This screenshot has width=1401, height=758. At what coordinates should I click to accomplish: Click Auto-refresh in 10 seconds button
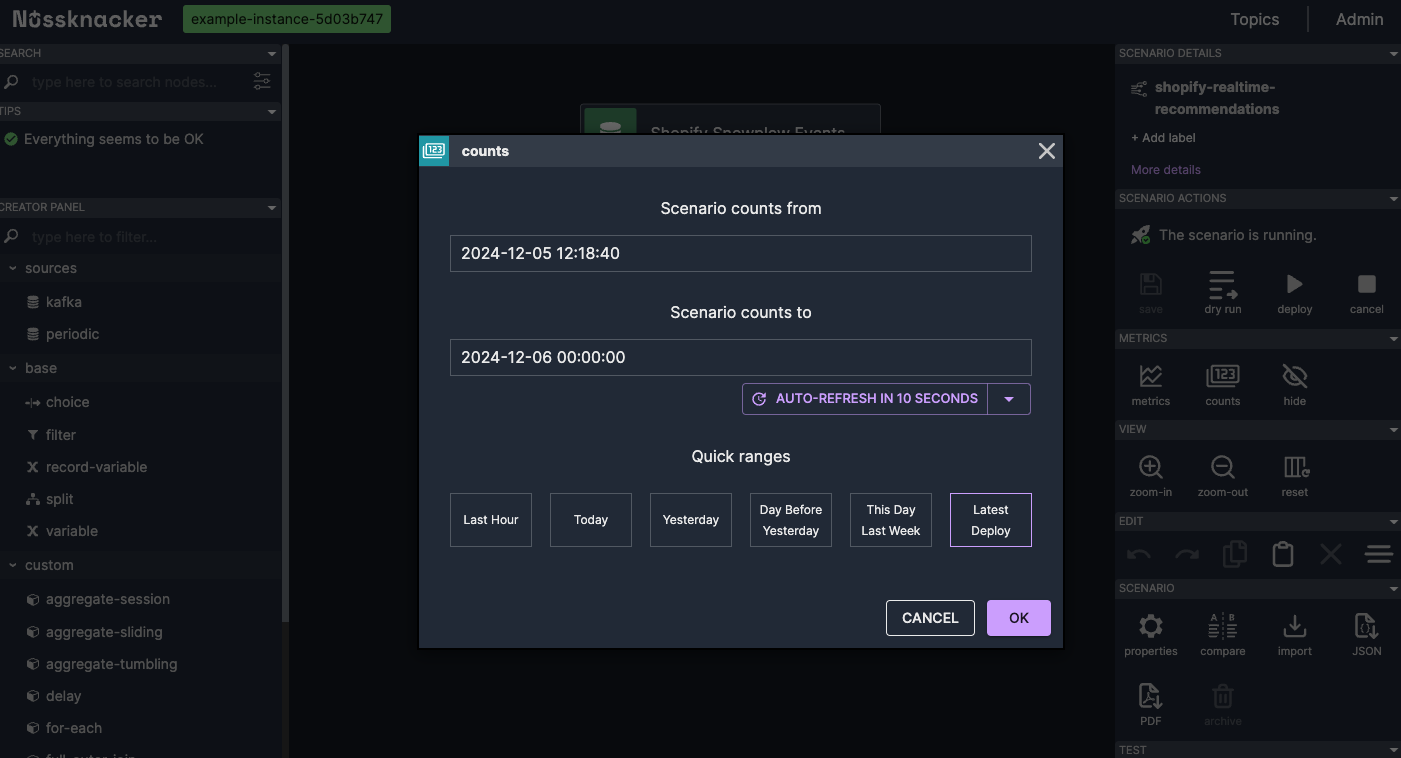click(x=865, y=399)
